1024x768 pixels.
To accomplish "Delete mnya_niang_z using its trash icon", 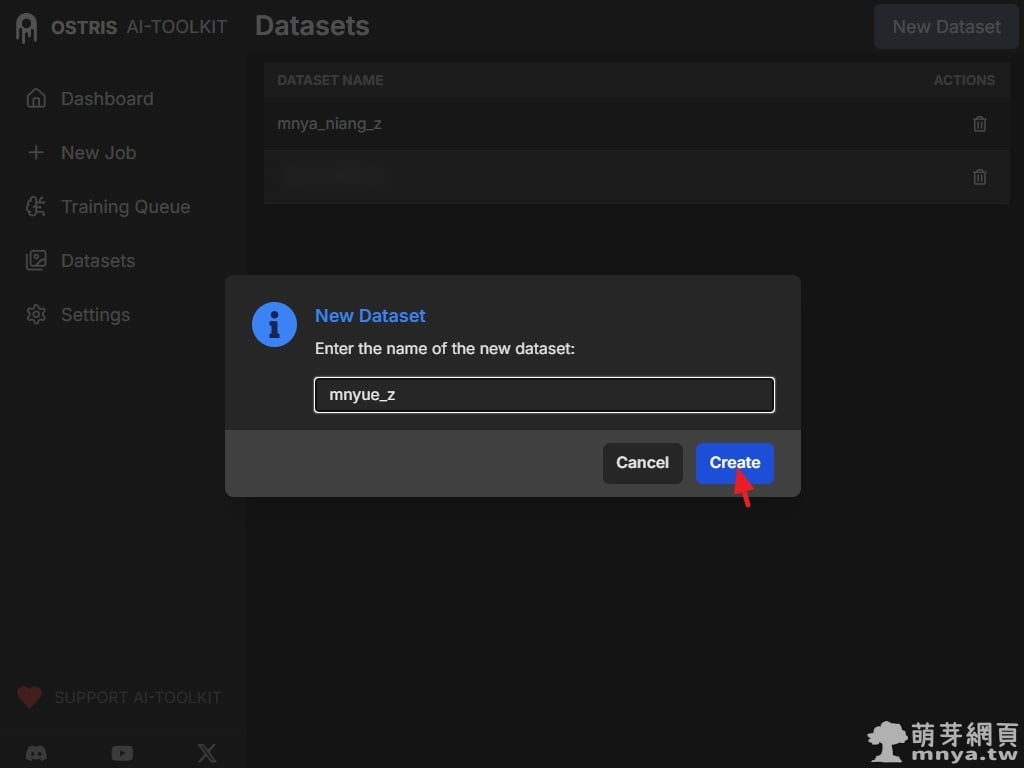I will coord(979,124).
